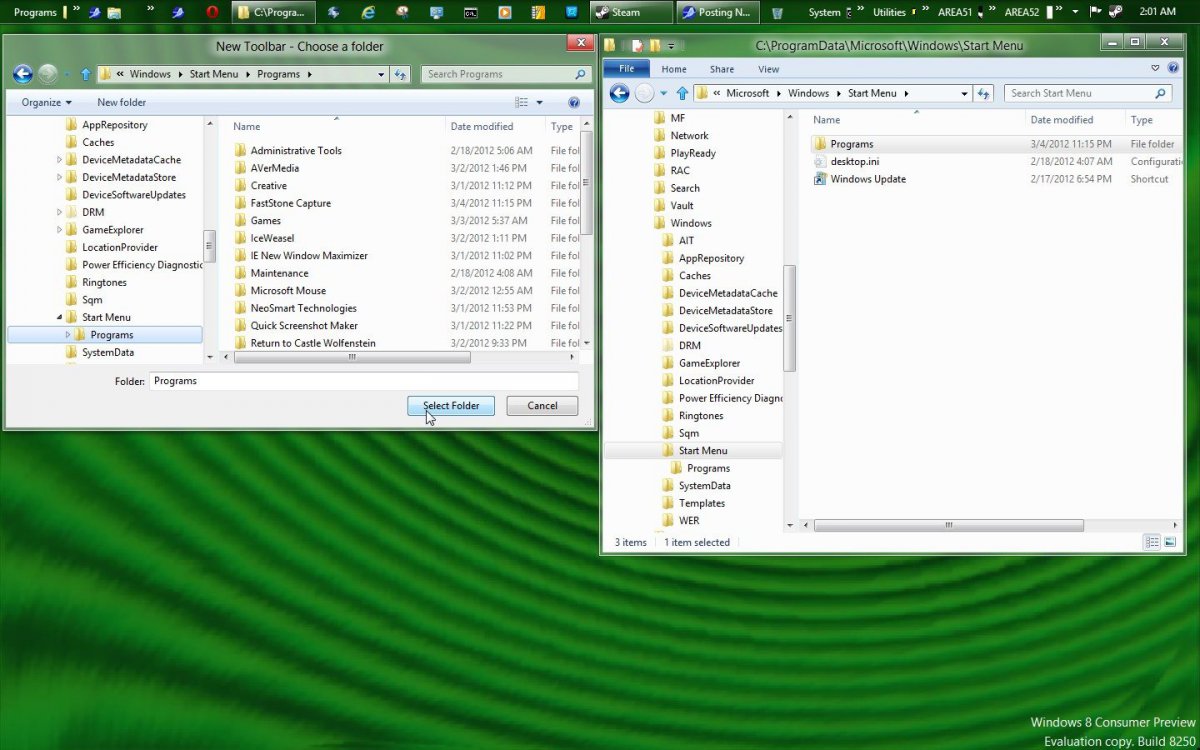This screenshot has height=750, width=1200.
Task: Click the Folder name input field
Action: 364,381
